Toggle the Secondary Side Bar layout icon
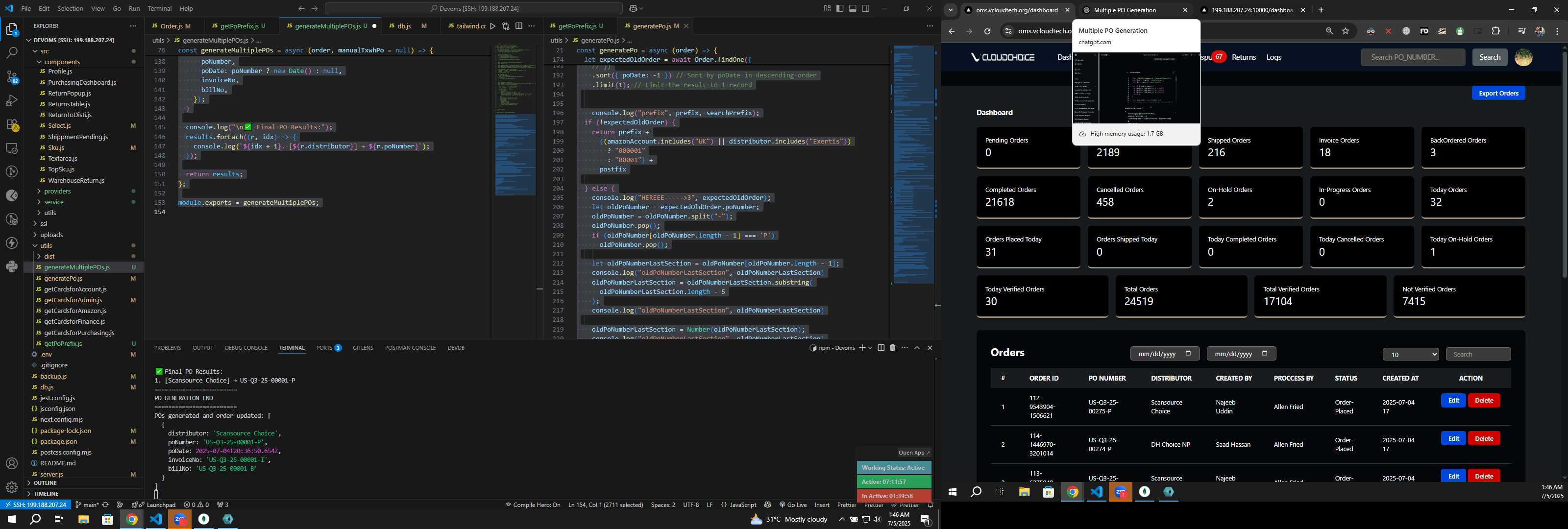Screen dimensions: 1568x529 pos(865,8)
